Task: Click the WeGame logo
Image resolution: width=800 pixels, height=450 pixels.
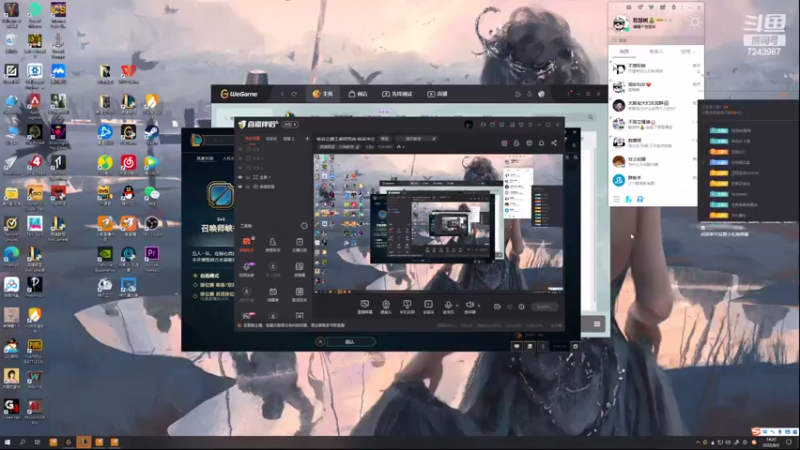Action: click(x=239, y=94)
